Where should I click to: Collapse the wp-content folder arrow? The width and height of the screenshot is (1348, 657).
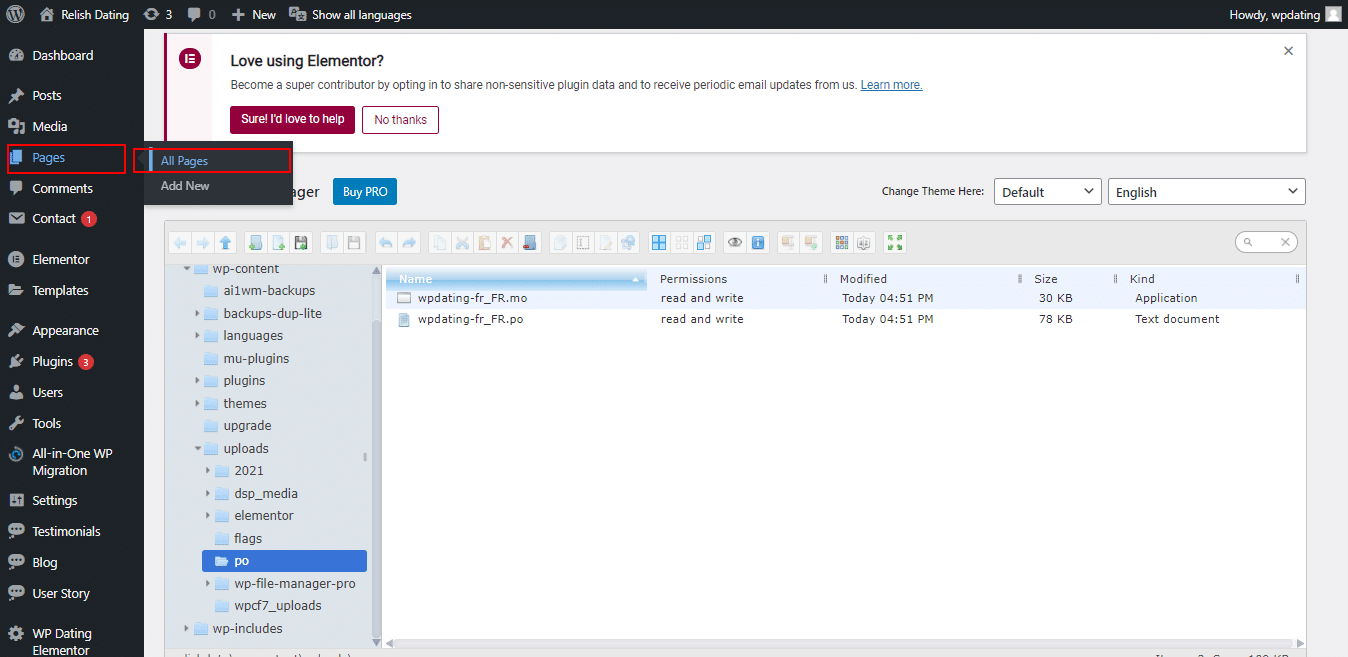coord(187,269)
